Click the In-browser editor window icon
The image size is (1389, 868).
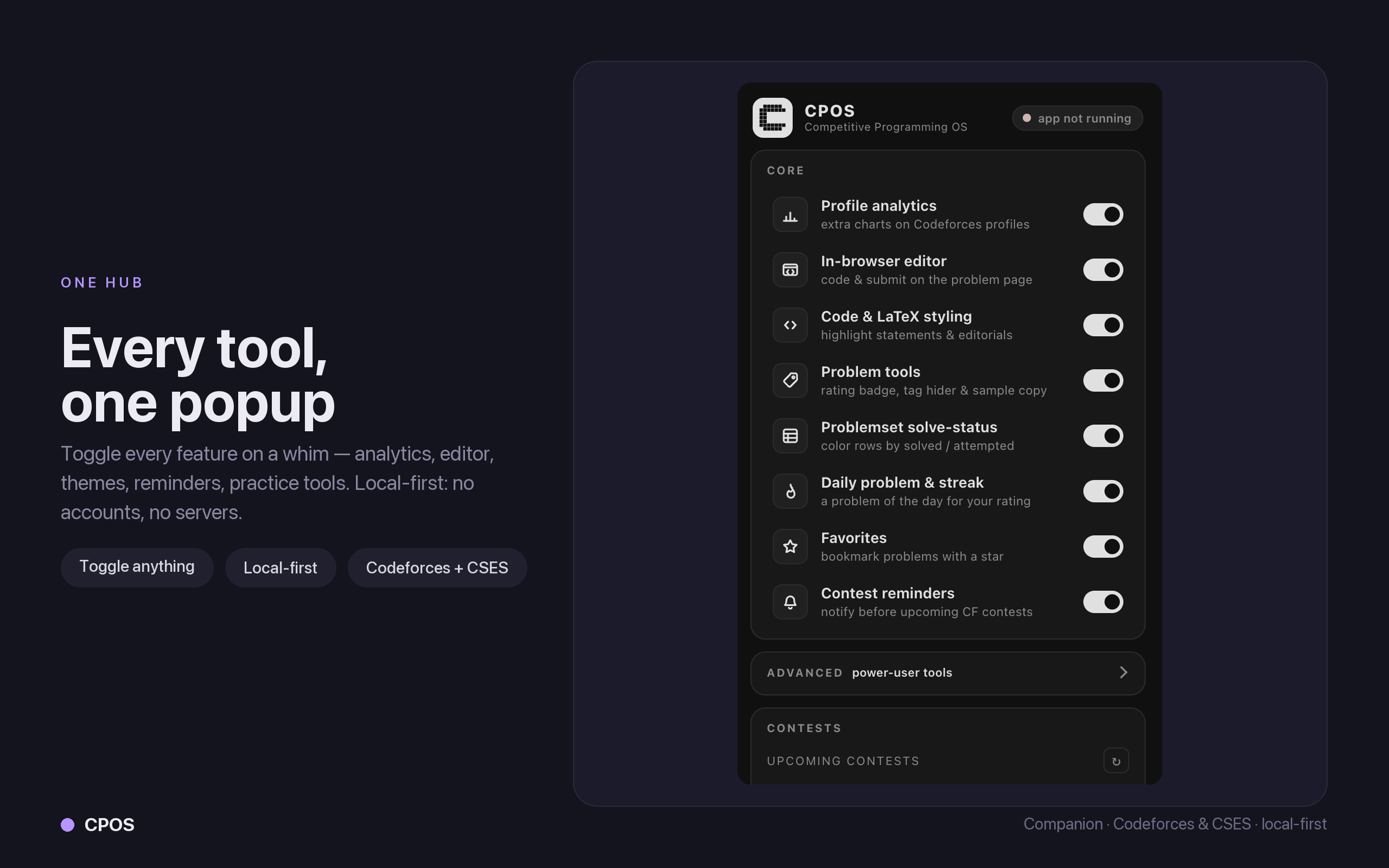pos(791,270)
